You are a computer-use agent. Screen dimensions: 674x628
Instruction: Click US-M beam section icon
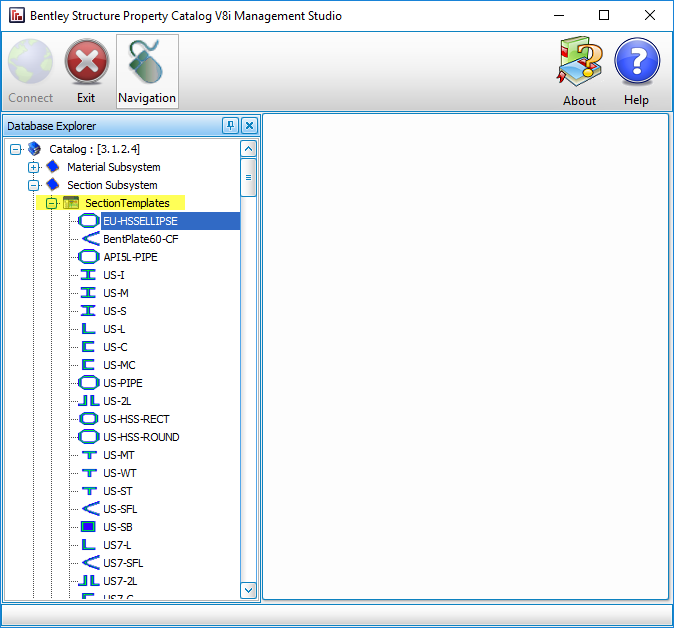coord(88,293)
